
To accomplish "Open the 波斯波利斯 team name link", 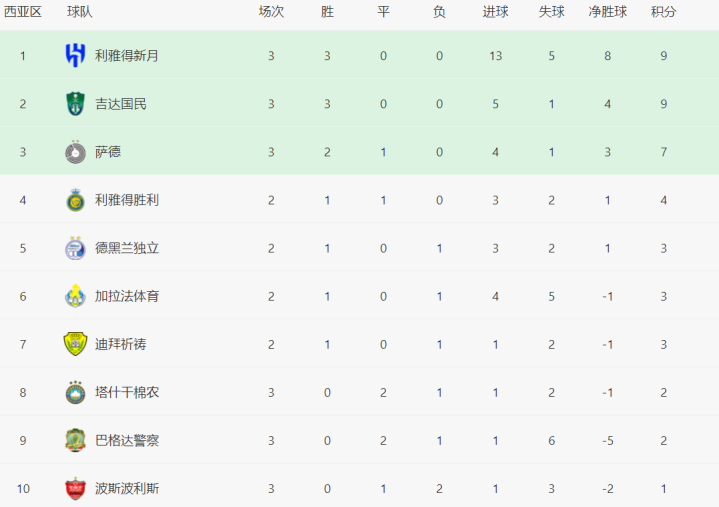I will coord(127,489).
